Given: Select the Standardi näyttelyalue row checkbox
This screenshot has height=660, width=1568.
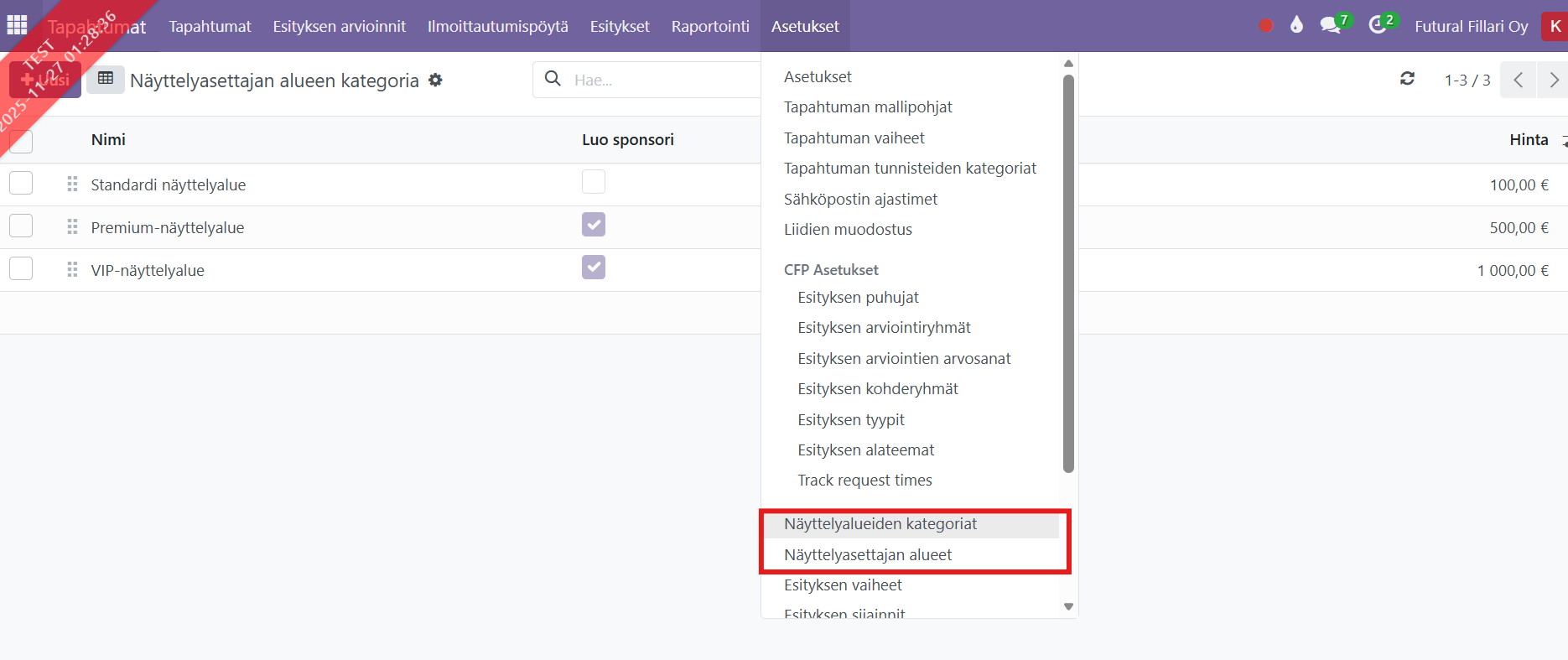Looking at the screenshot, I should [21, 184].
